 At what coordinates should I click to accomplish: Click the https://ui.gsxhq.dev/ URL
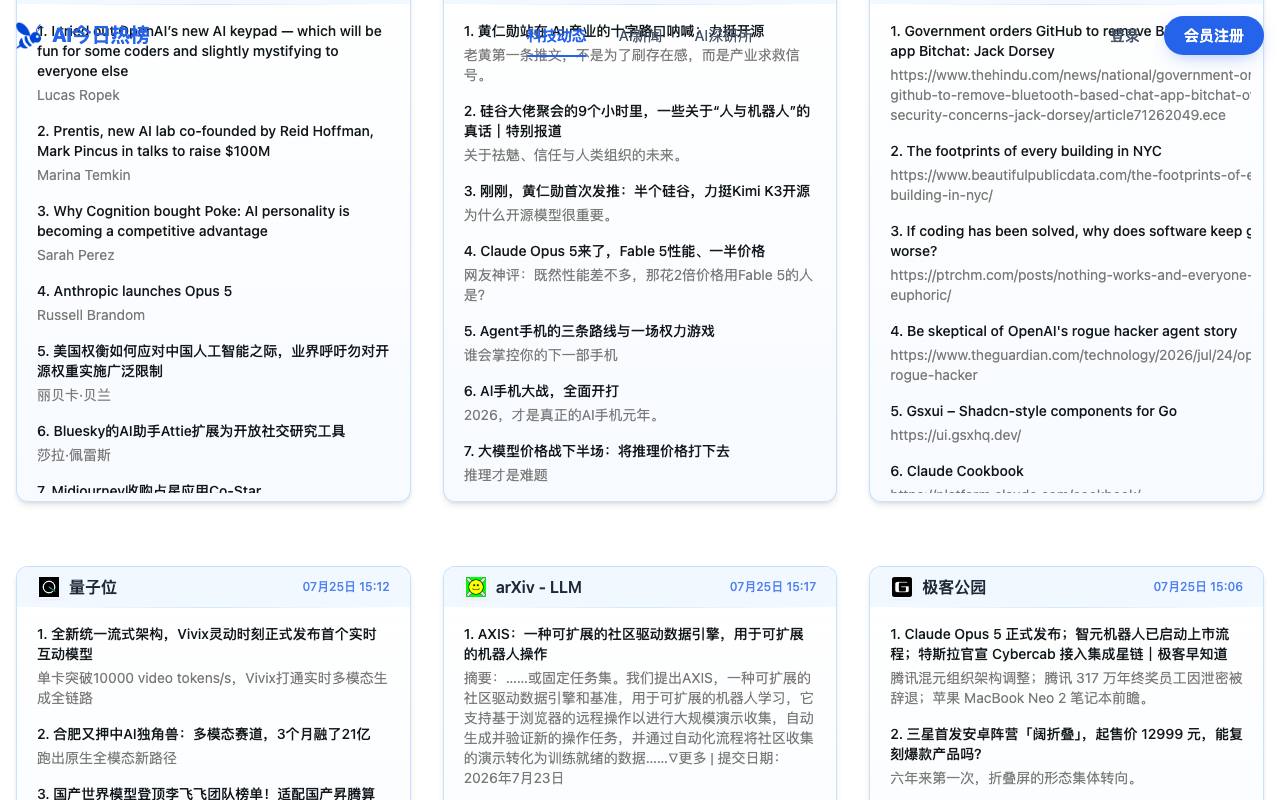[x=956, y=435]
